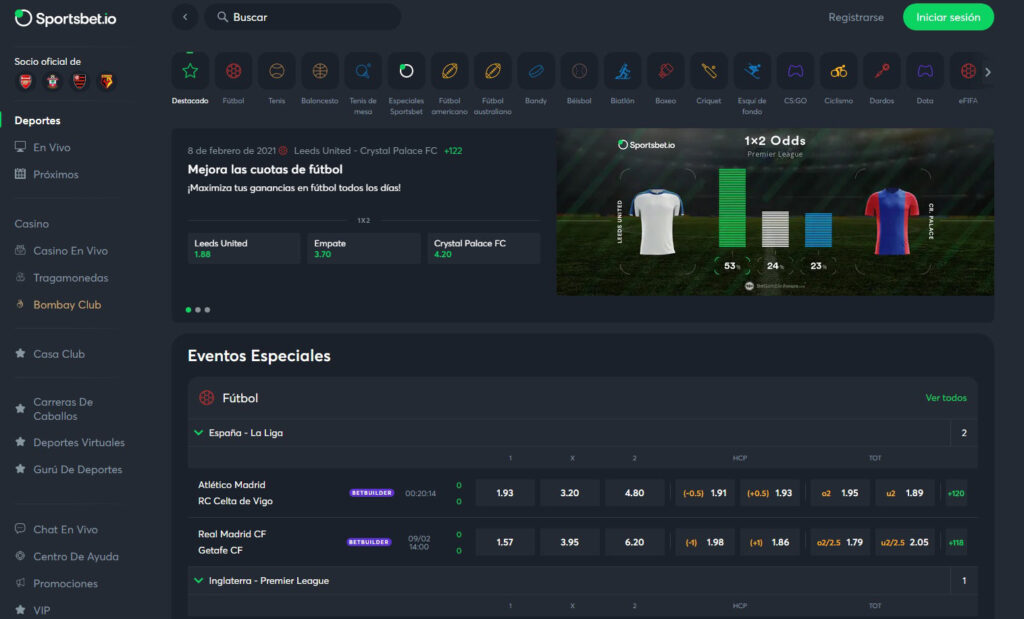Show more sports with the right arrow
The width and height of the screenshot is (1024, 619).
pyautogui.click(x=987, y=72)
